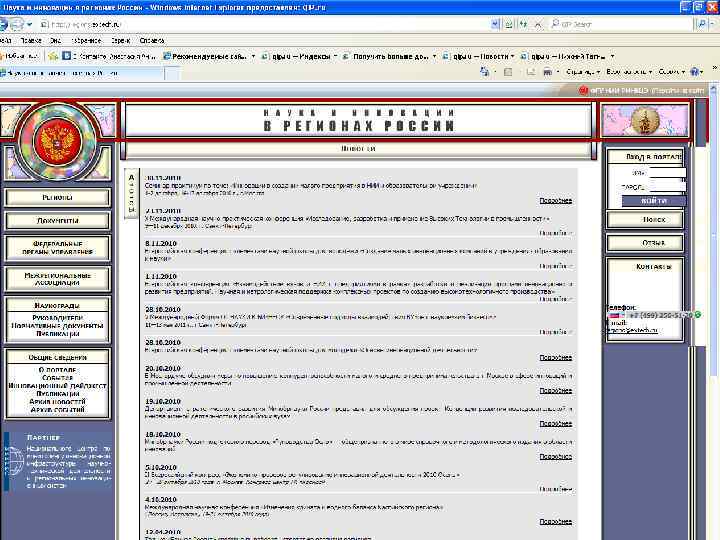Screen dimensions: 720x540
Task: Open the address bar history dropdown
Action: pos(495,24)
